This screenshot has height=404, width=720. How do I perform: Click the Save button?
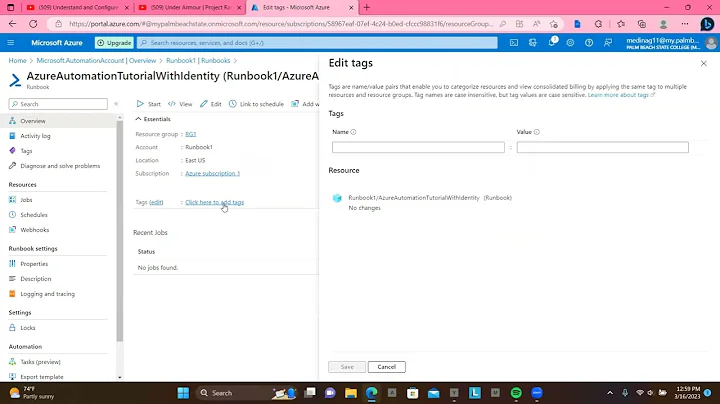(347, 367)
